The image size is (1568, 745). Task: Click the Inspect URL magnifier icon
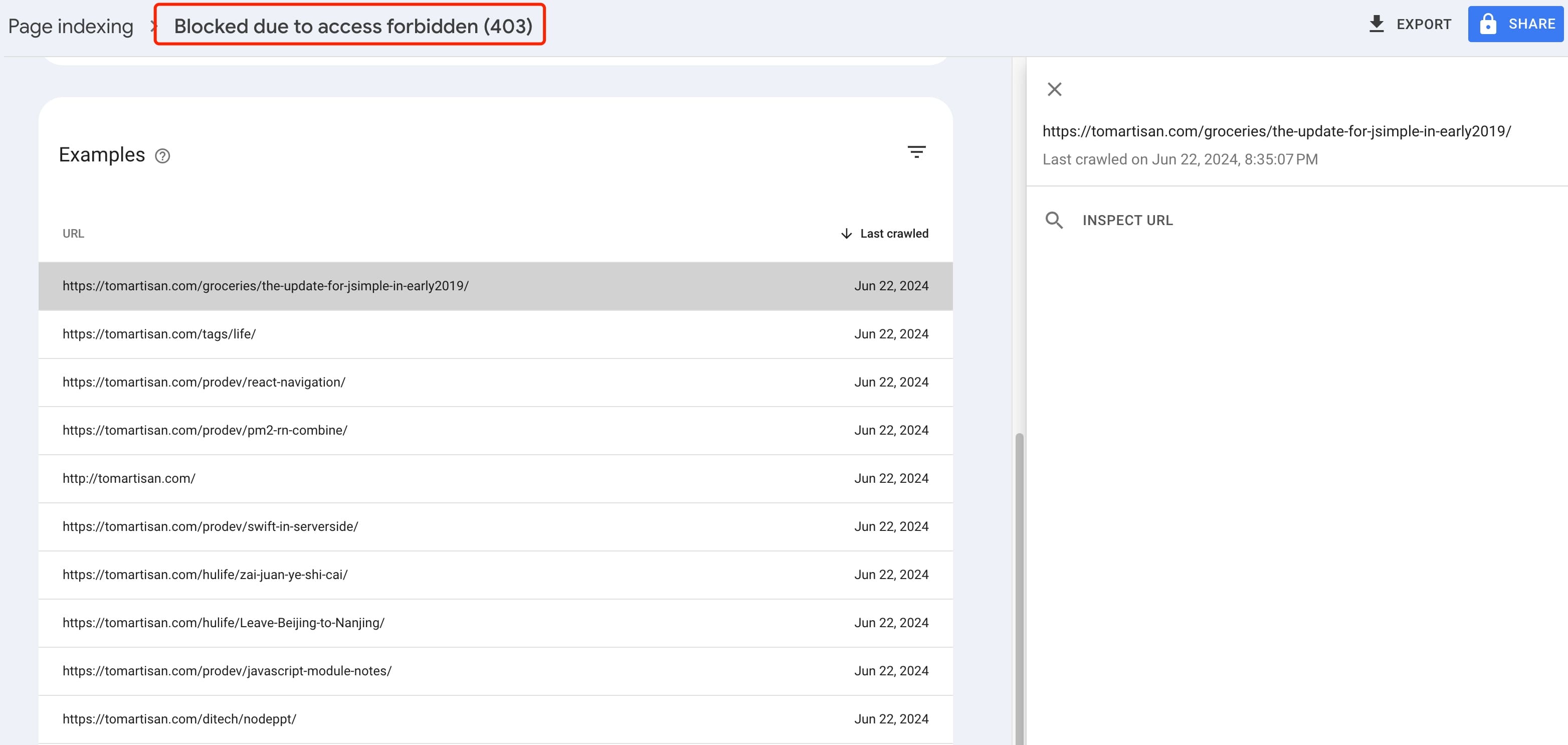click(x=1054, y=220)
